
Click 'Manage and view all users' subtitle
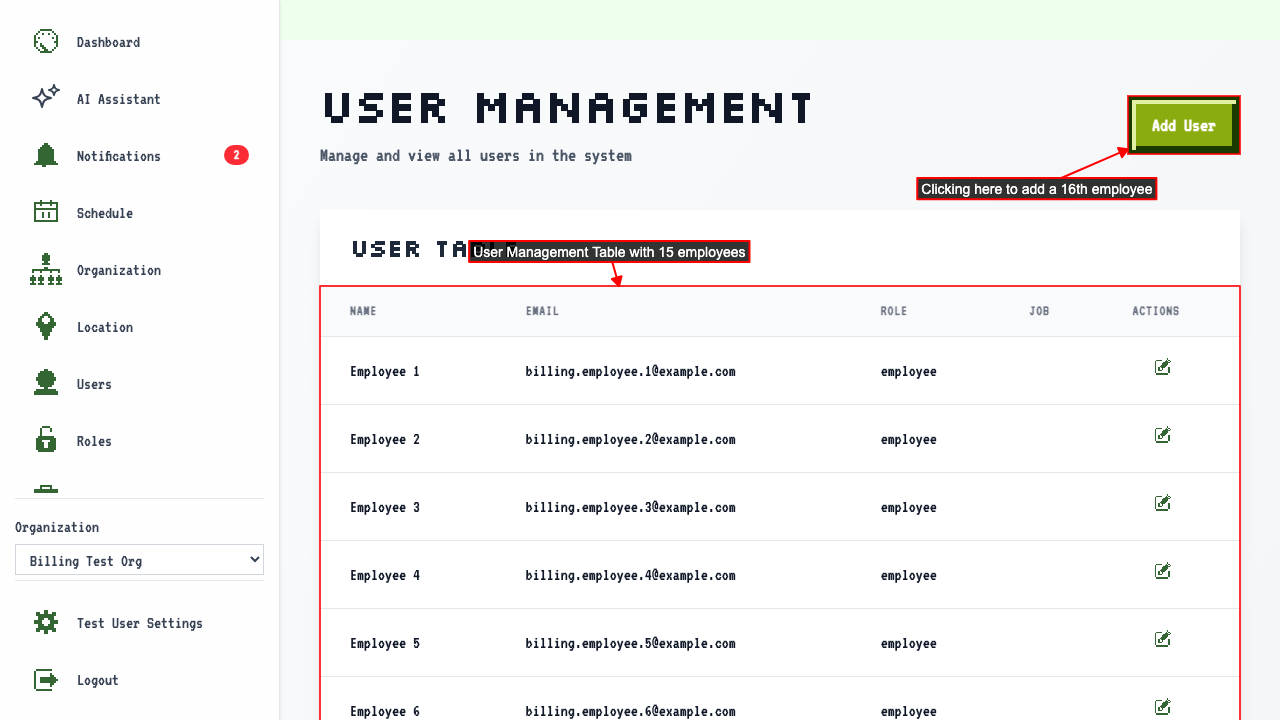point(476,156)
